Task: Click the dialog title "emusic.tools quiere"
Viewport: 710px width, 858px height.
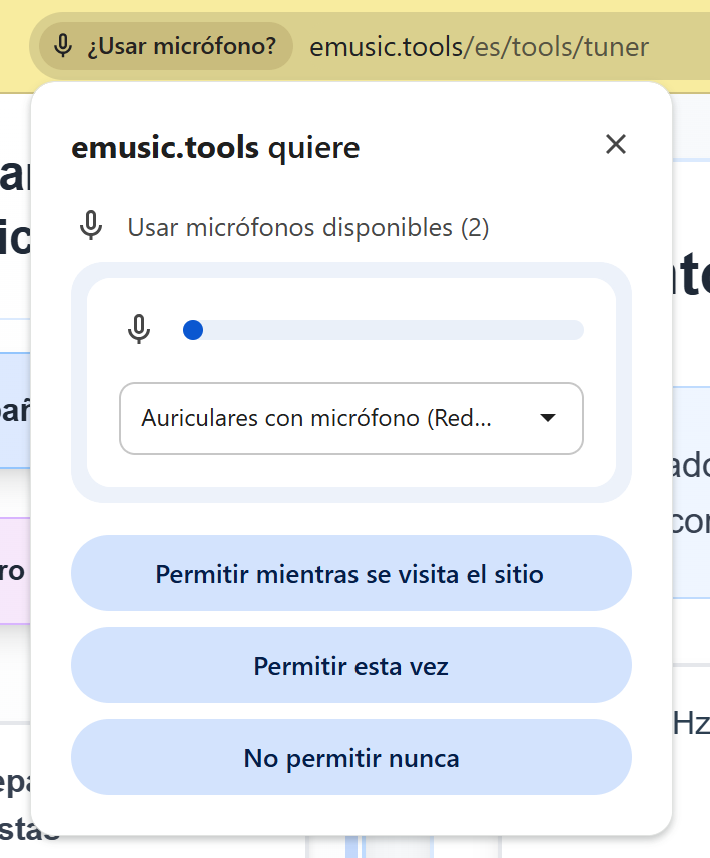Action: (x=214, y=147)
